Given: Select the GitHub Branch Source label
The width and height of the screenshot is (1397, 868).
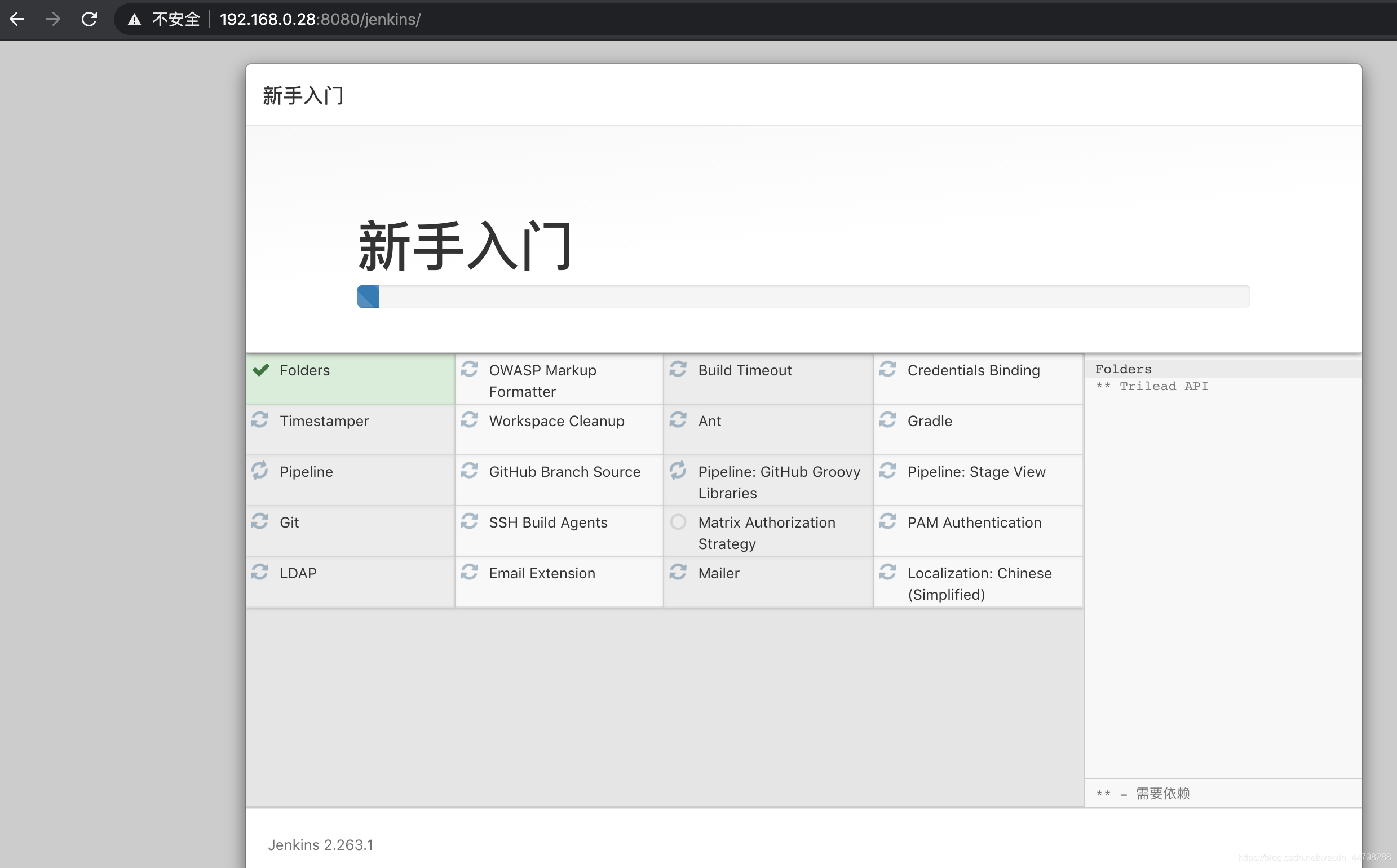Looking at the screenshot, I should click(564, 472).
